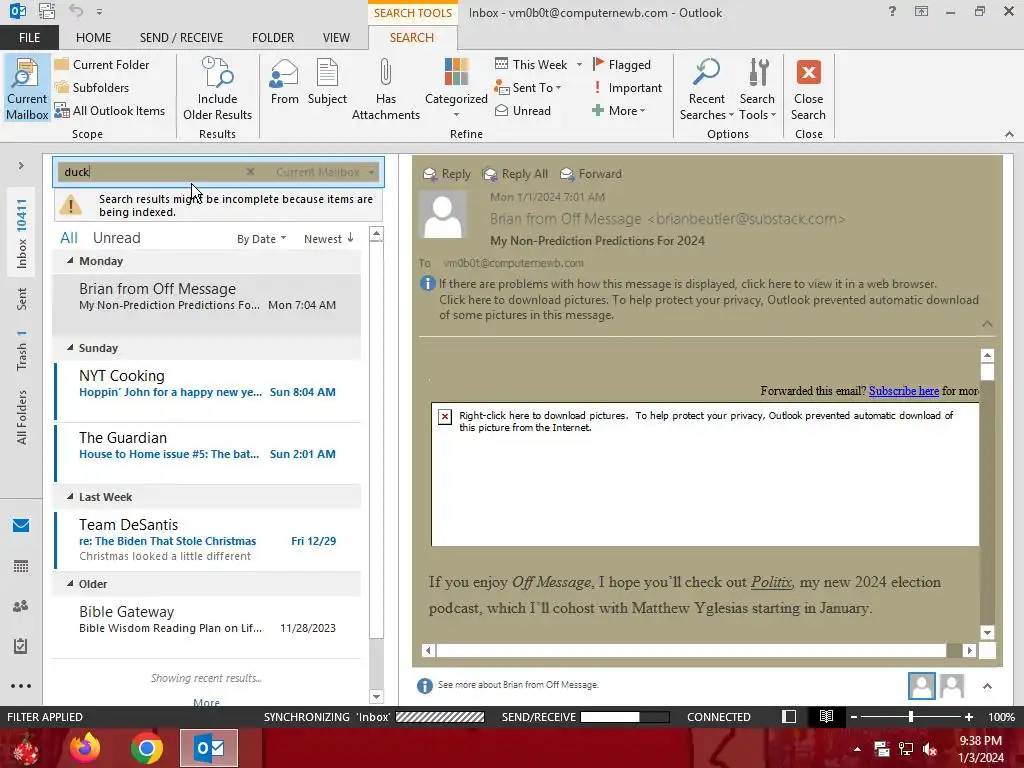The width and height of the screenshot is (1024, 768).
Task: Collapse the Sunday group
Action: 70,347
